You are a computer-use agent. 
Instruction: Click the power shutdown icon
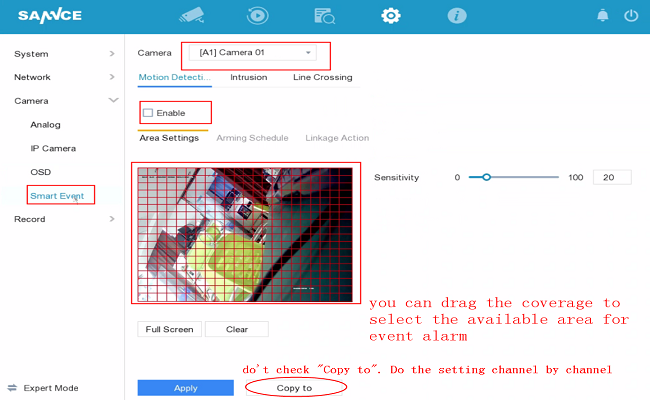pyautogui.click(x=631, y=16)
